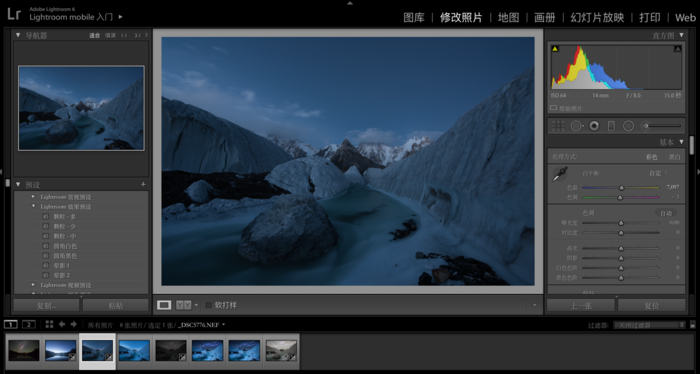This screenshot has height=374, width=700.
Task: Pick the white balance eyedropper tool
Action: click(559, 174)
